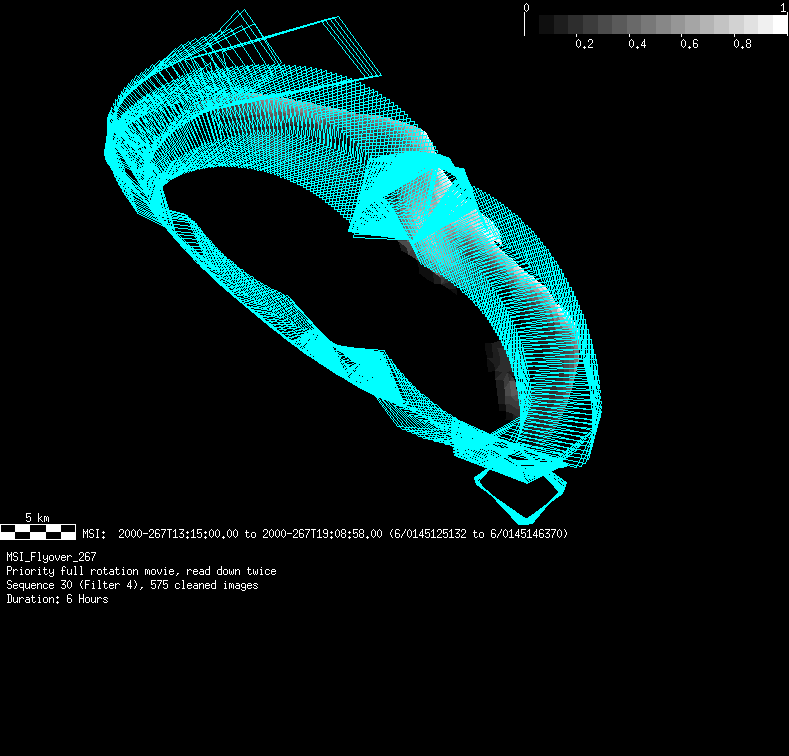Click the grayscale bar near the 0.8 mark

point(736,24)
